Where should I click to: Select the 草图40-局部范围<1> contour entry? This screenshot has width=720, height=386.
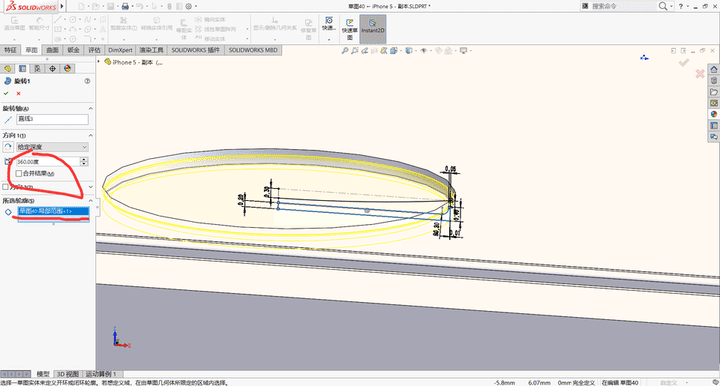coord(53,211)
